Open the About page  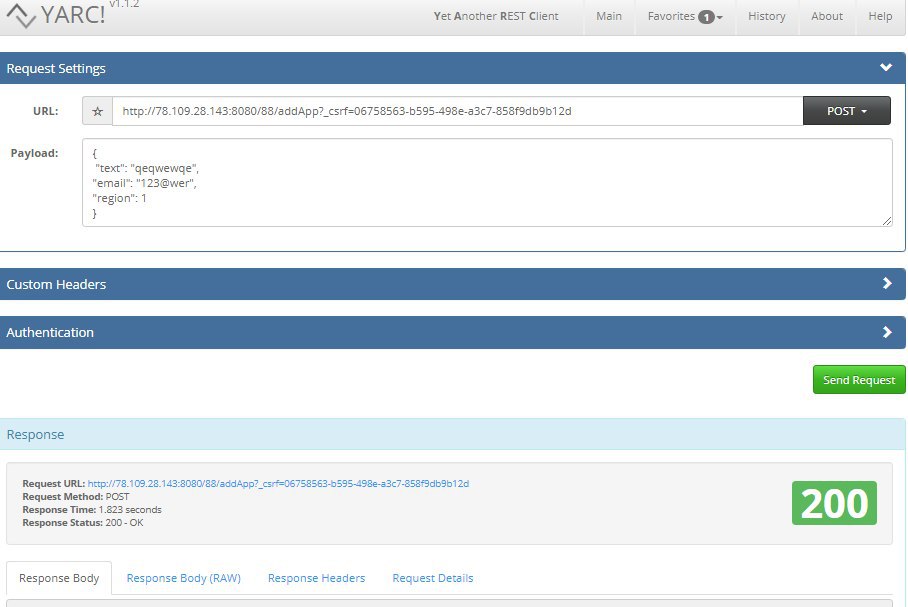coord(826,17)
